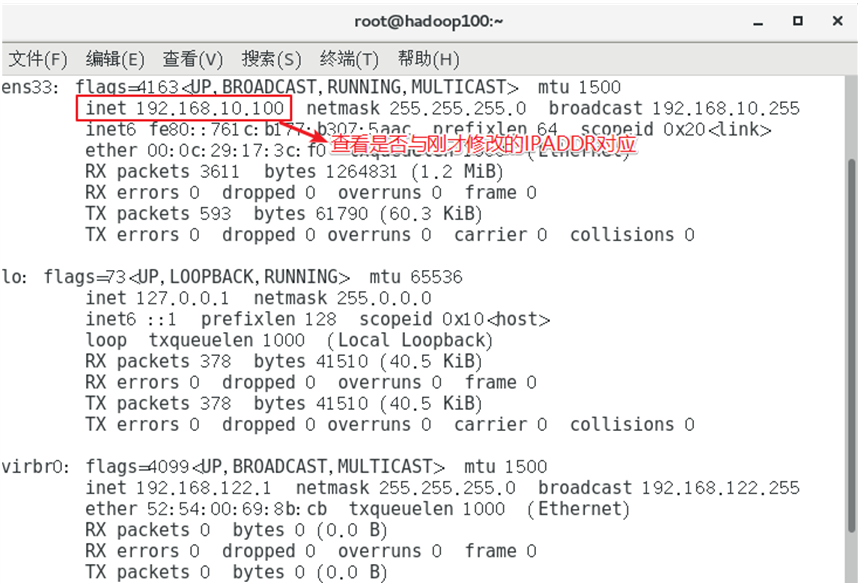Screen dimensions: 860x585
Task: Click netmask 255.255.255.0 on ens33
Action: 416,108
